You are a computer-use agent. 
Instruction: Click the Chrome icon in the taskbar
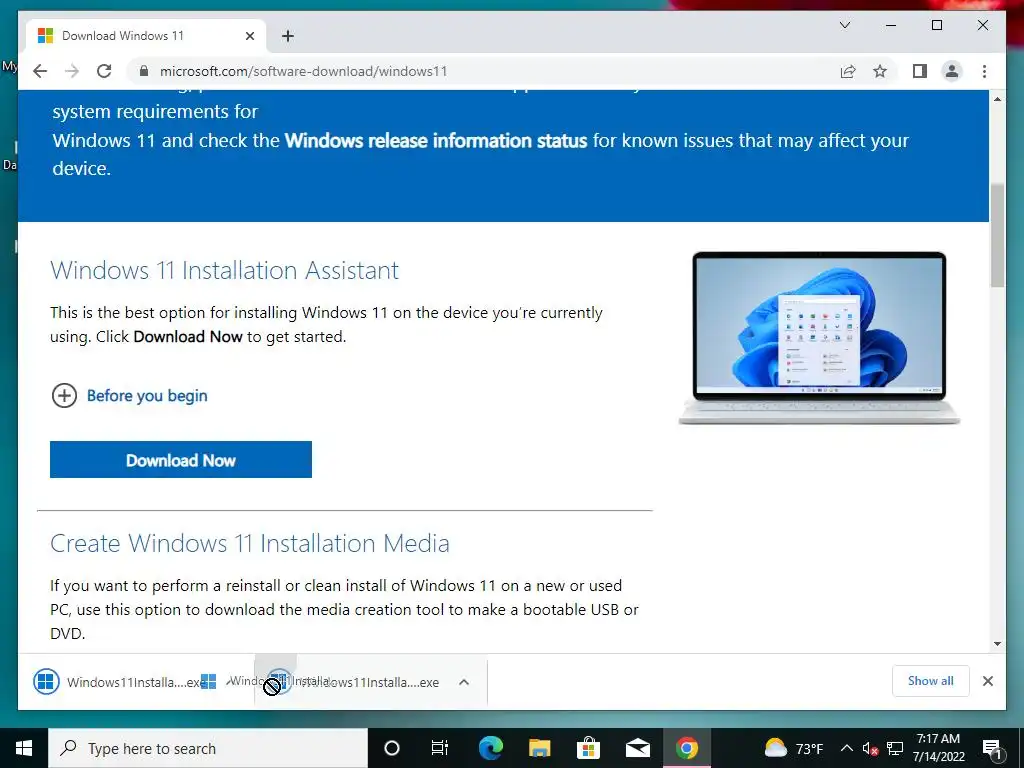click(686, 748)
